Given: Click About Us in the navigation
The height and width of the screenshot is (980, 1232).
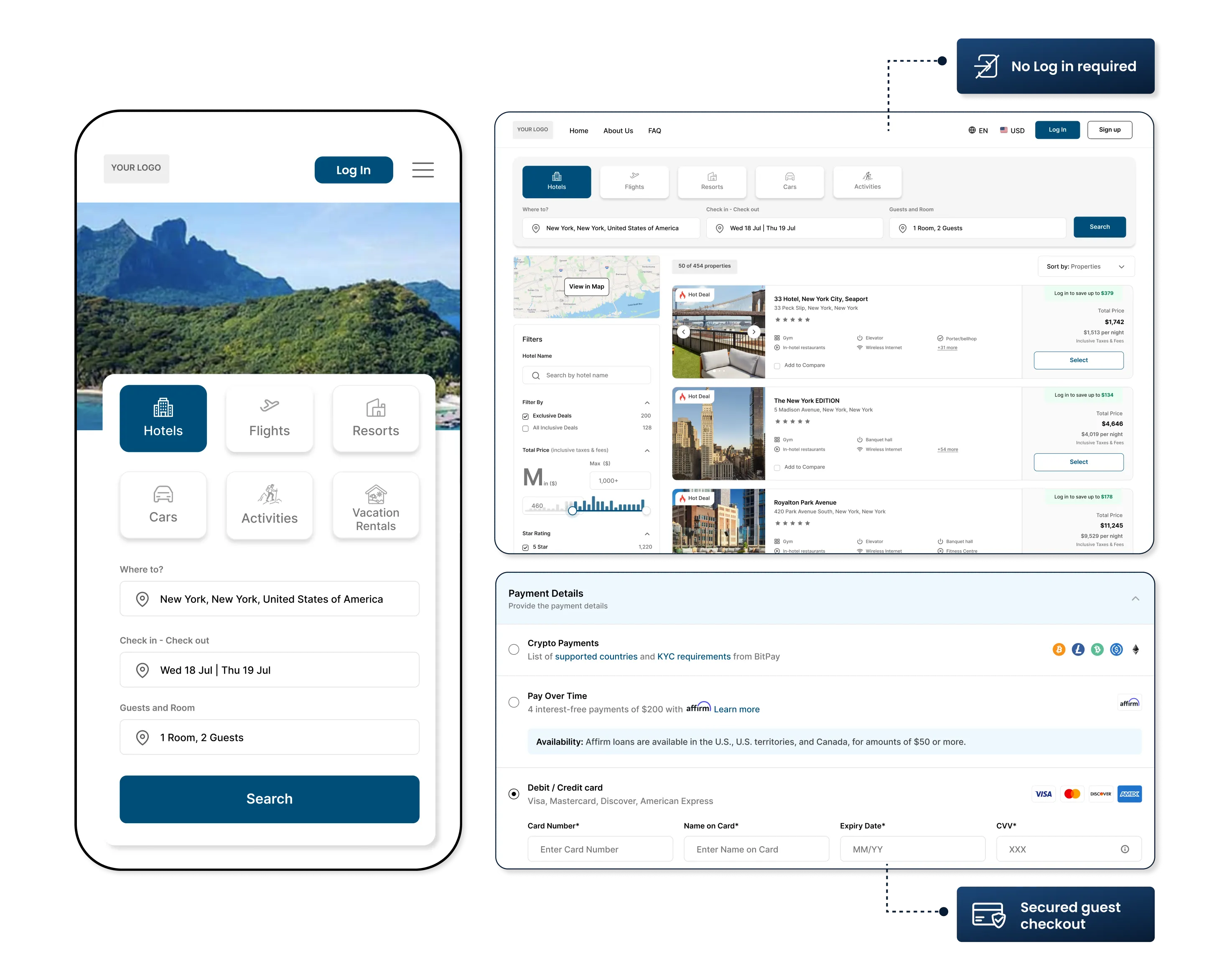Looking at the screenshot, I should point(618,130).
